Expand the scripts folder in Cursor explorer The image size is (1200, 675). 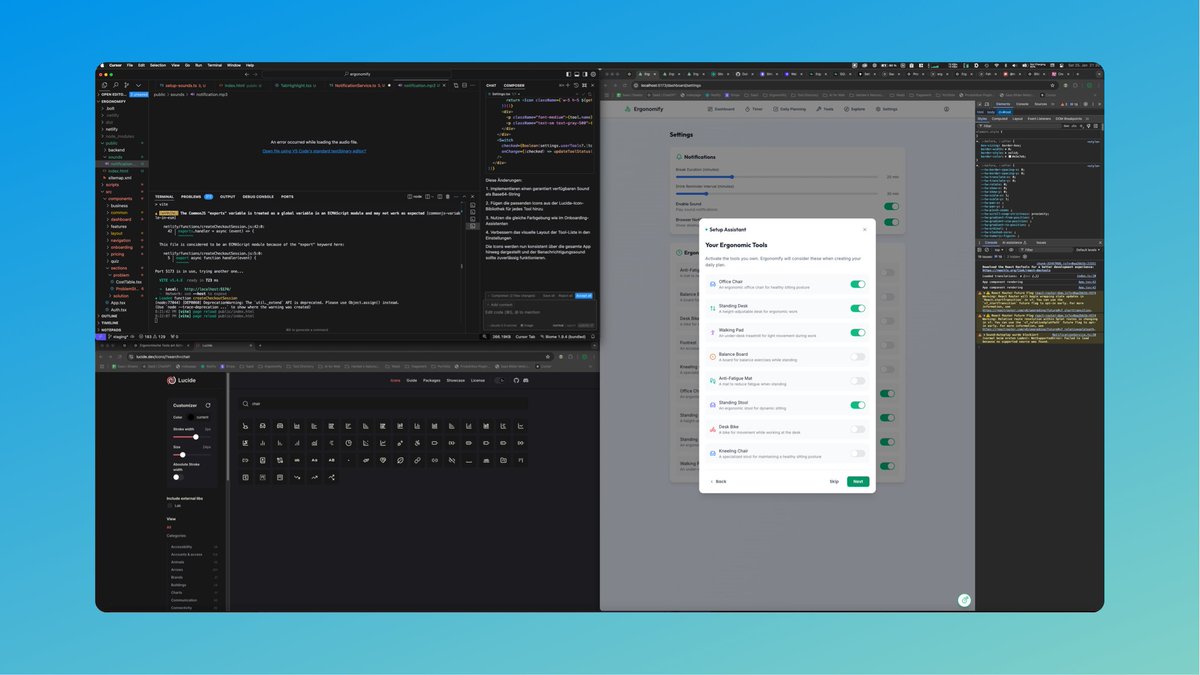coord(112,185)
